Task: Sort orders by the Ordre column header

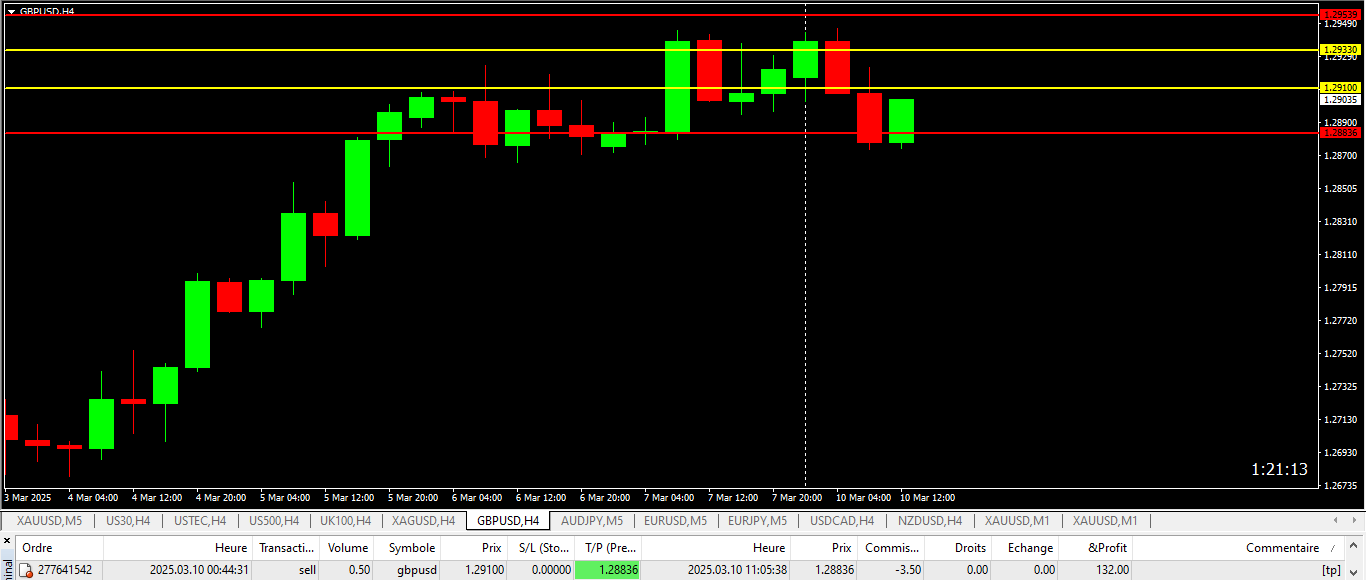Action: coord(58,548)
